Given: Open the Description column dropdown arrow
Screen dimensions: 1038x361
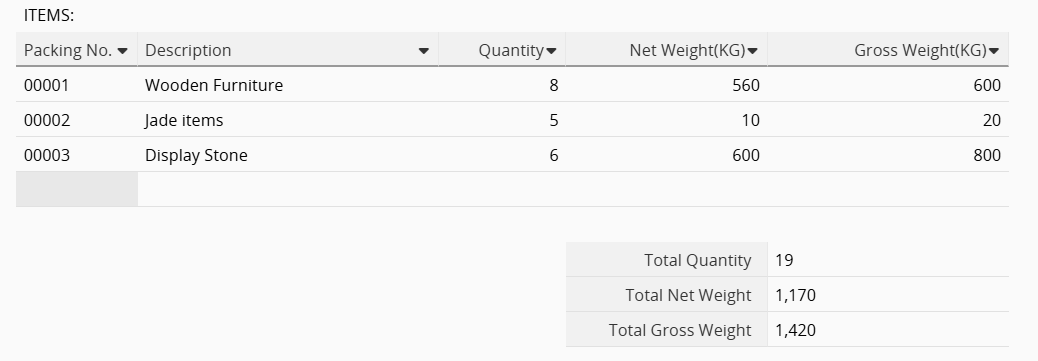Looking at the screenshot, I should pyautogui.click(x=424, y=51).
